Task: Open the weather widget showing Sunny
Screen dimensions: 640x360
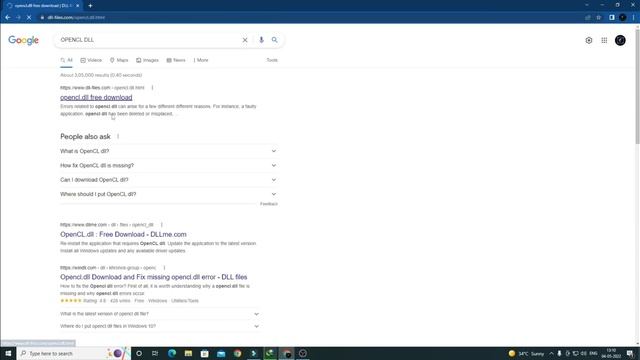Action: [526, 353]
